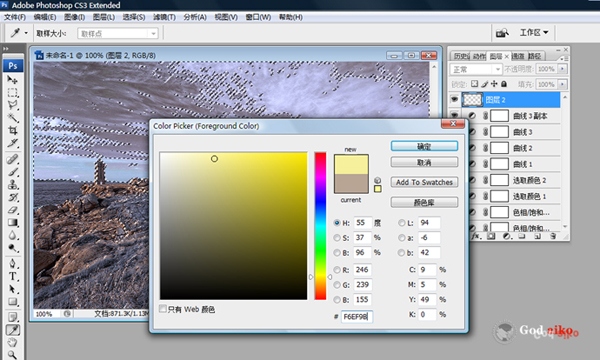600x360 pixels.
Task: Click the create new layer icon
Action: (x=538, y=236)
